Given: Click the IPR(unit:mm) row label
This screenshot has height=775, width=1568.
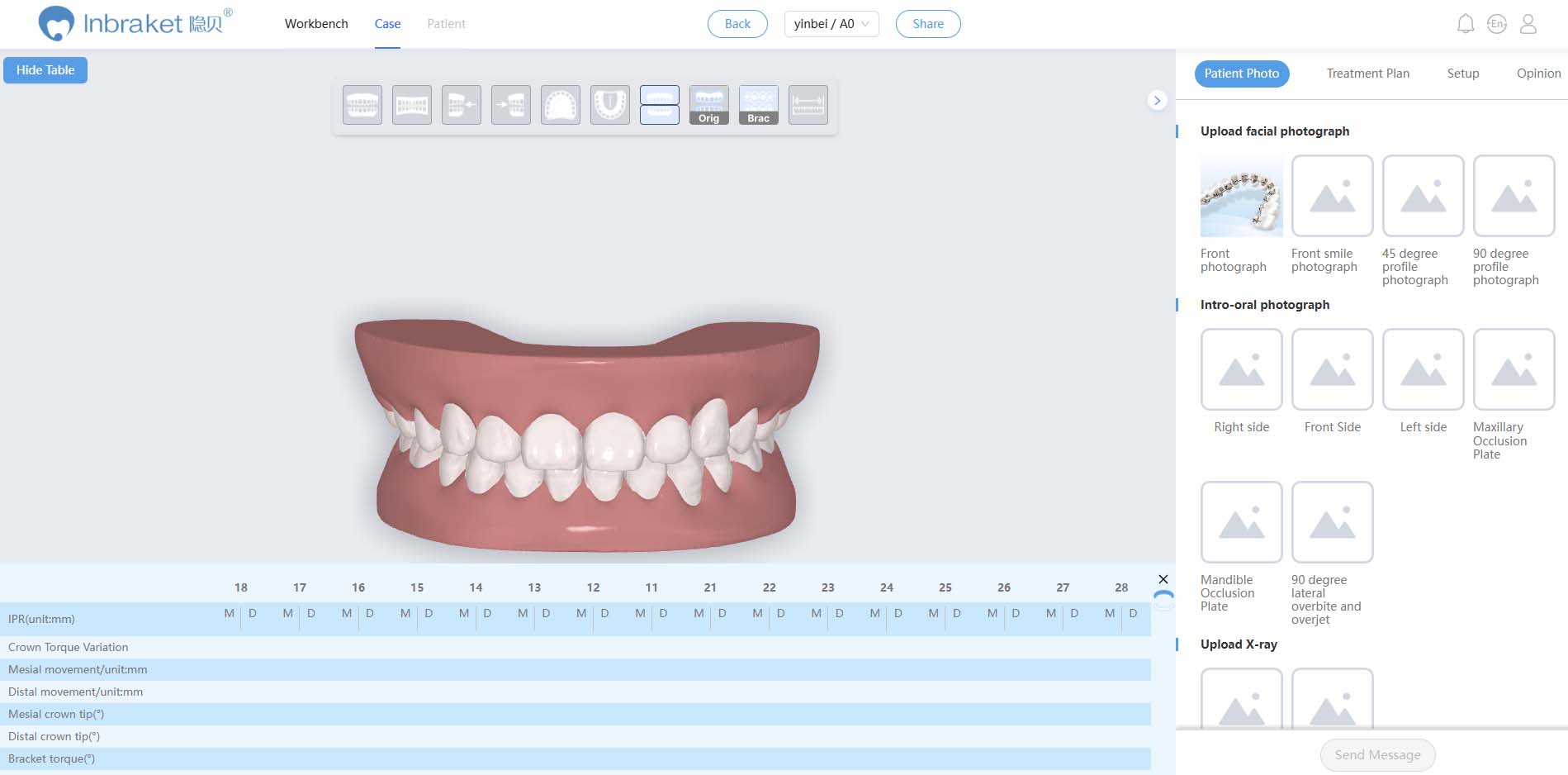Looking at the screenshot, I should tap(41, 619).
